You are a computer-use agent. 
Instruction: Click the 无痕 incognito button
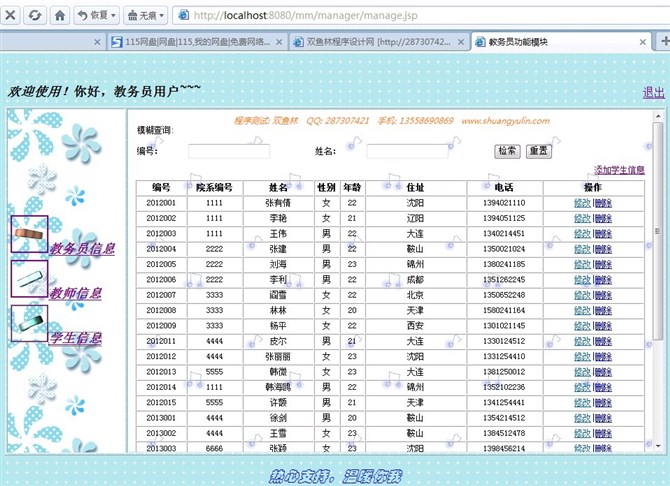point(142,15)
